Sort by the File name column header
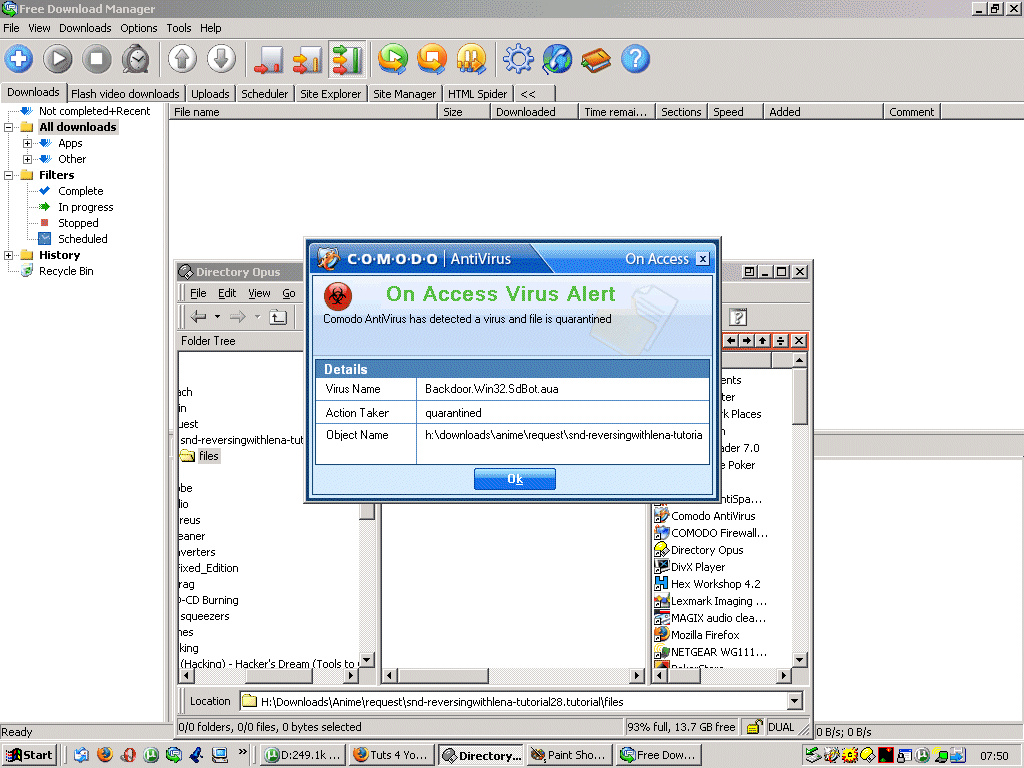Image resolution: width=1024 pixels, height=768 pixels. coord(302,112)
